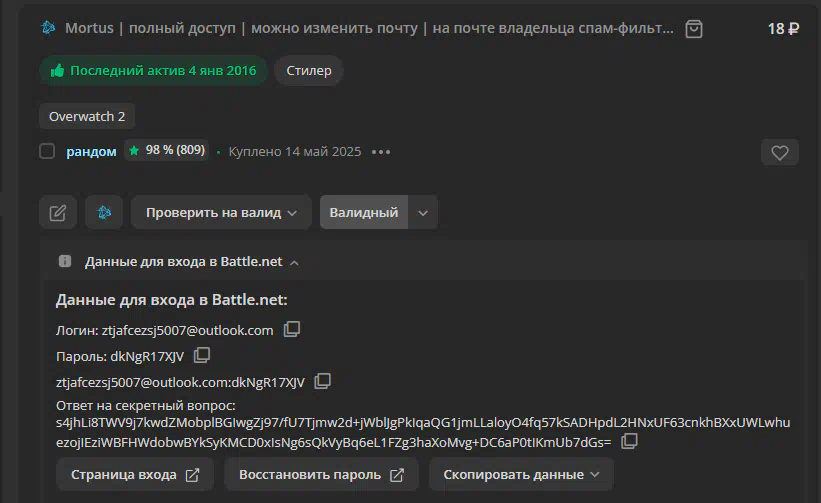Add listing to favorites with heart icon
821x503 pixels.
780,152
